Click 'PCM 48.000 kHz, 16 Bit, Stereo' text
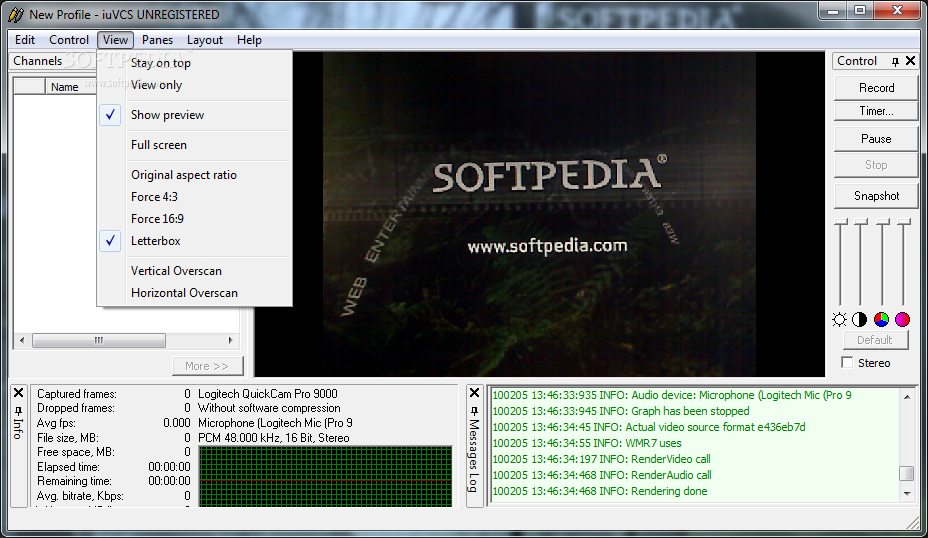The height and width of the screenshot is (538, 928). pyautogui.click(x=273, y=438)
